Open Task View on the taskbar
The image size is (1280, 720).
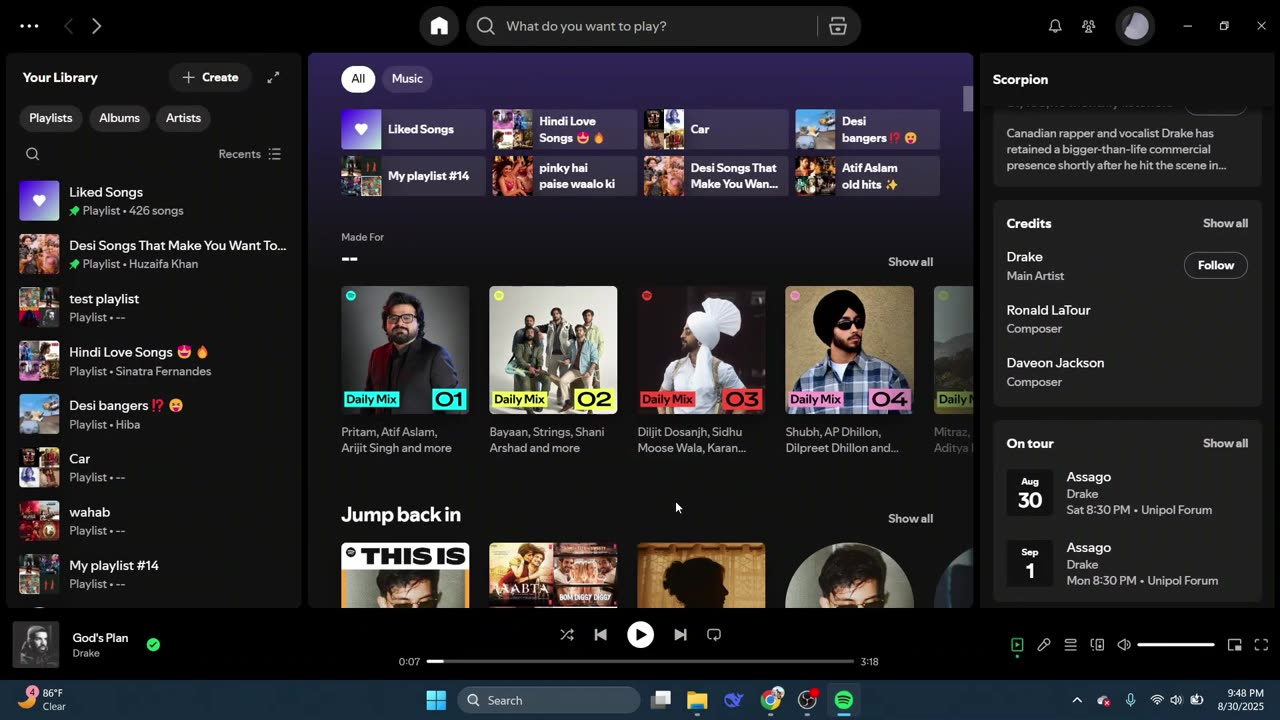point(660,700)
